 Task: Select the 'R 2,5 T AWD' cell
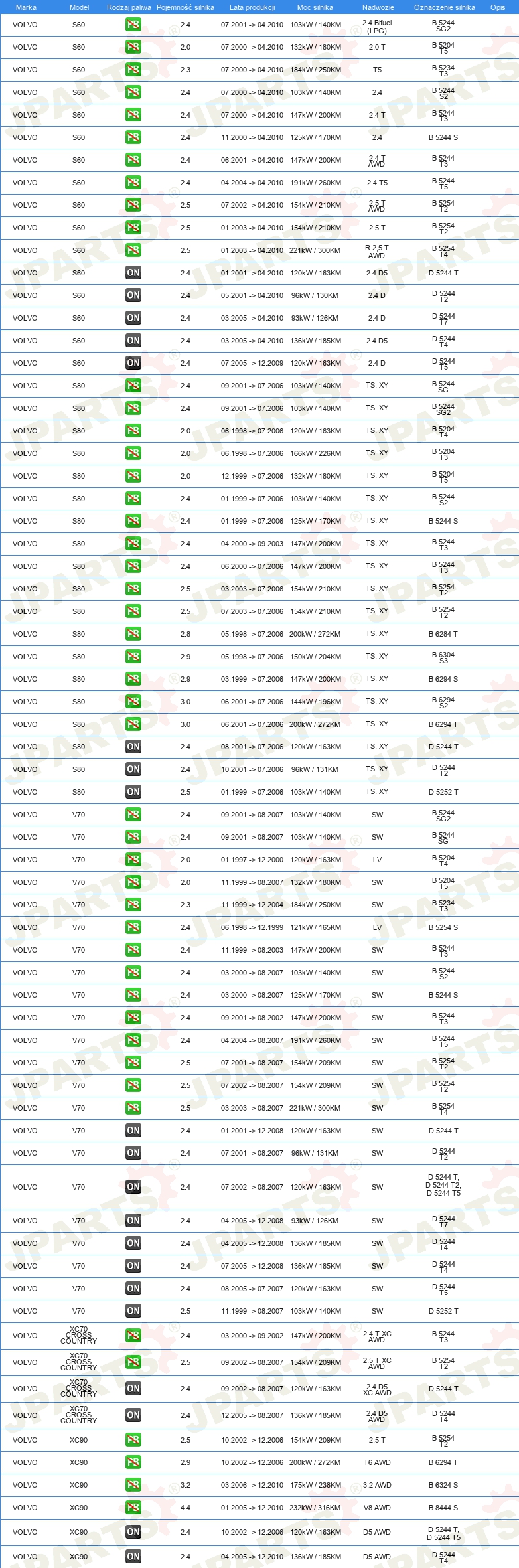pyautogui.click(x=377, y=252)
